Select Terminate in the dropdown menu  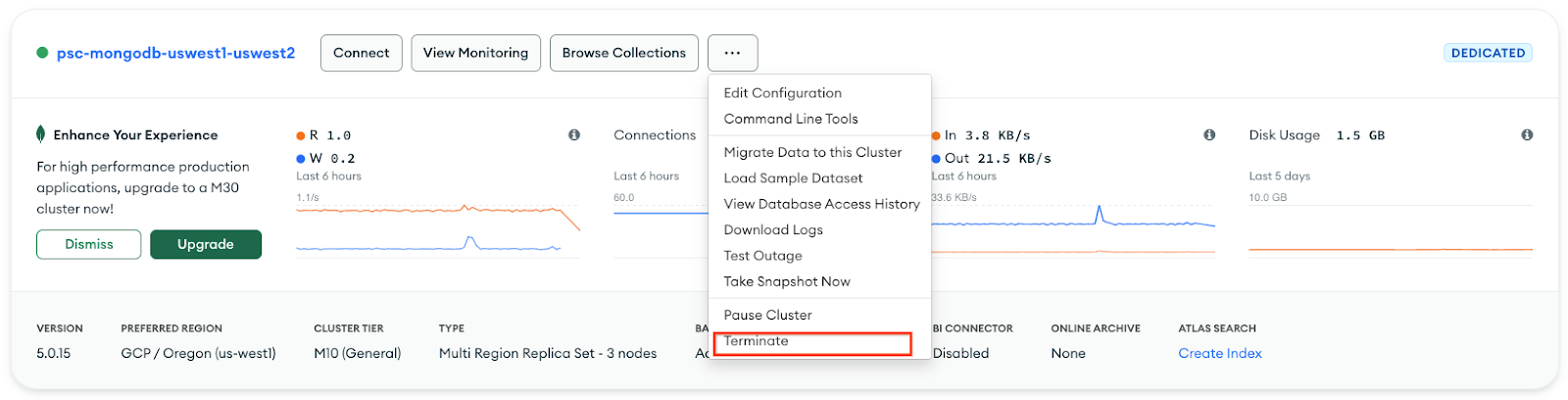756,341
